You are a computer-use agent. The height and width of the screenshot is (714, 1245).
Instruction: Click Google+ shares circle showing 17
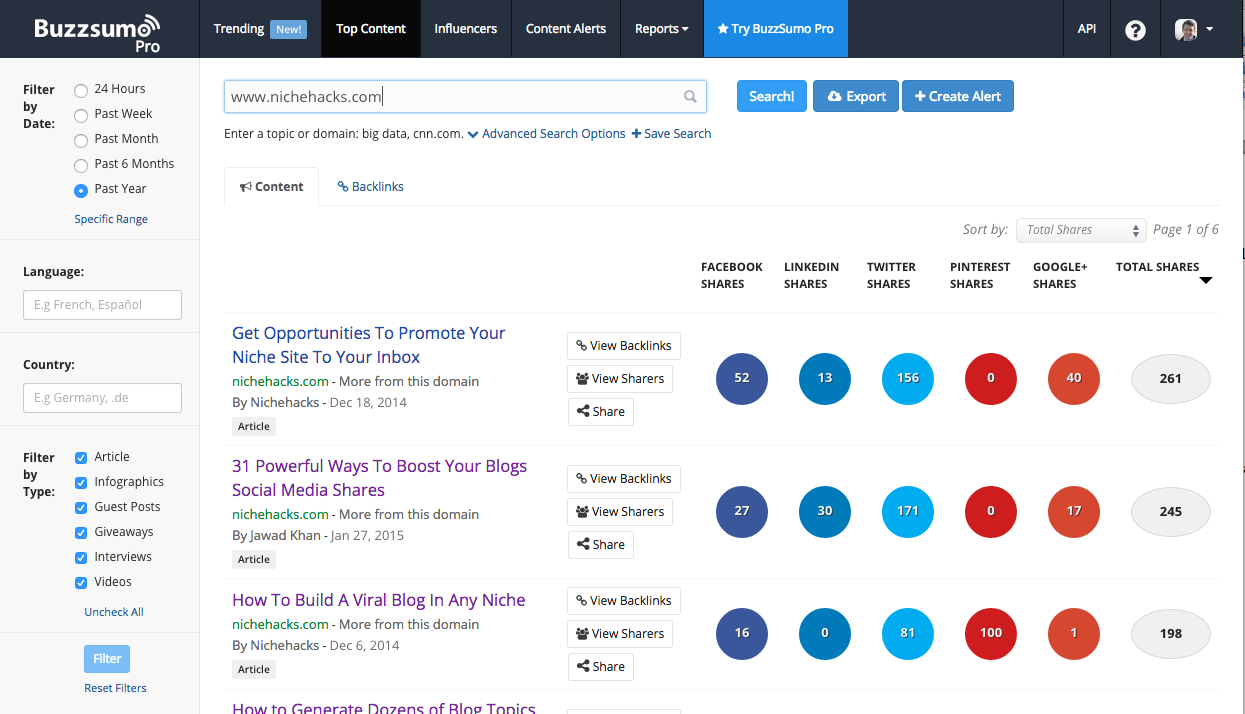1074,511
